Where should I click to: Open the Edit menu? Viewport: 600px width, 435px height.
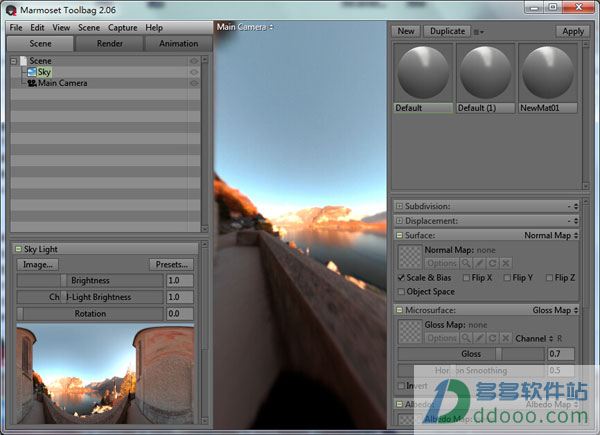(37, 28)
